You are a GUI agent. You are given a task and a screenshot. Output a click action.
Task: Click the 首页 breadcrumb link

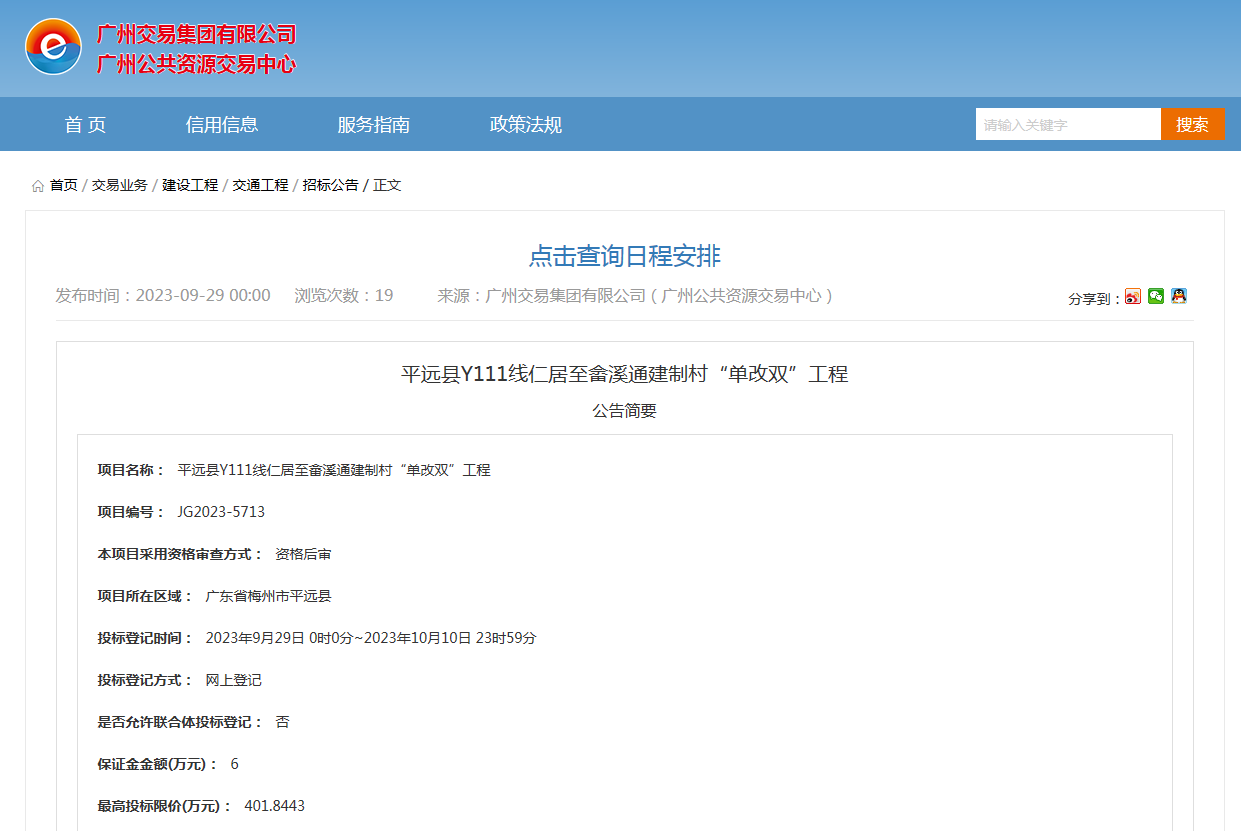tap(62, 184)
